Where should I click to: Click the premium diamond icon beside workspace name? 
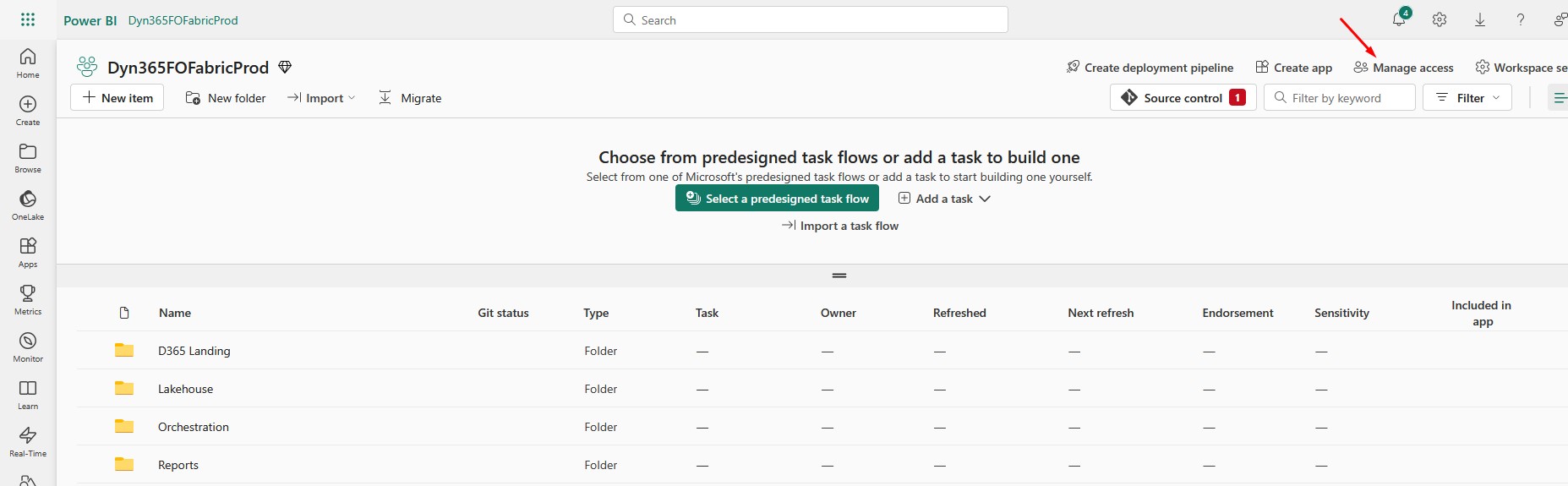(x=285, y=67)
